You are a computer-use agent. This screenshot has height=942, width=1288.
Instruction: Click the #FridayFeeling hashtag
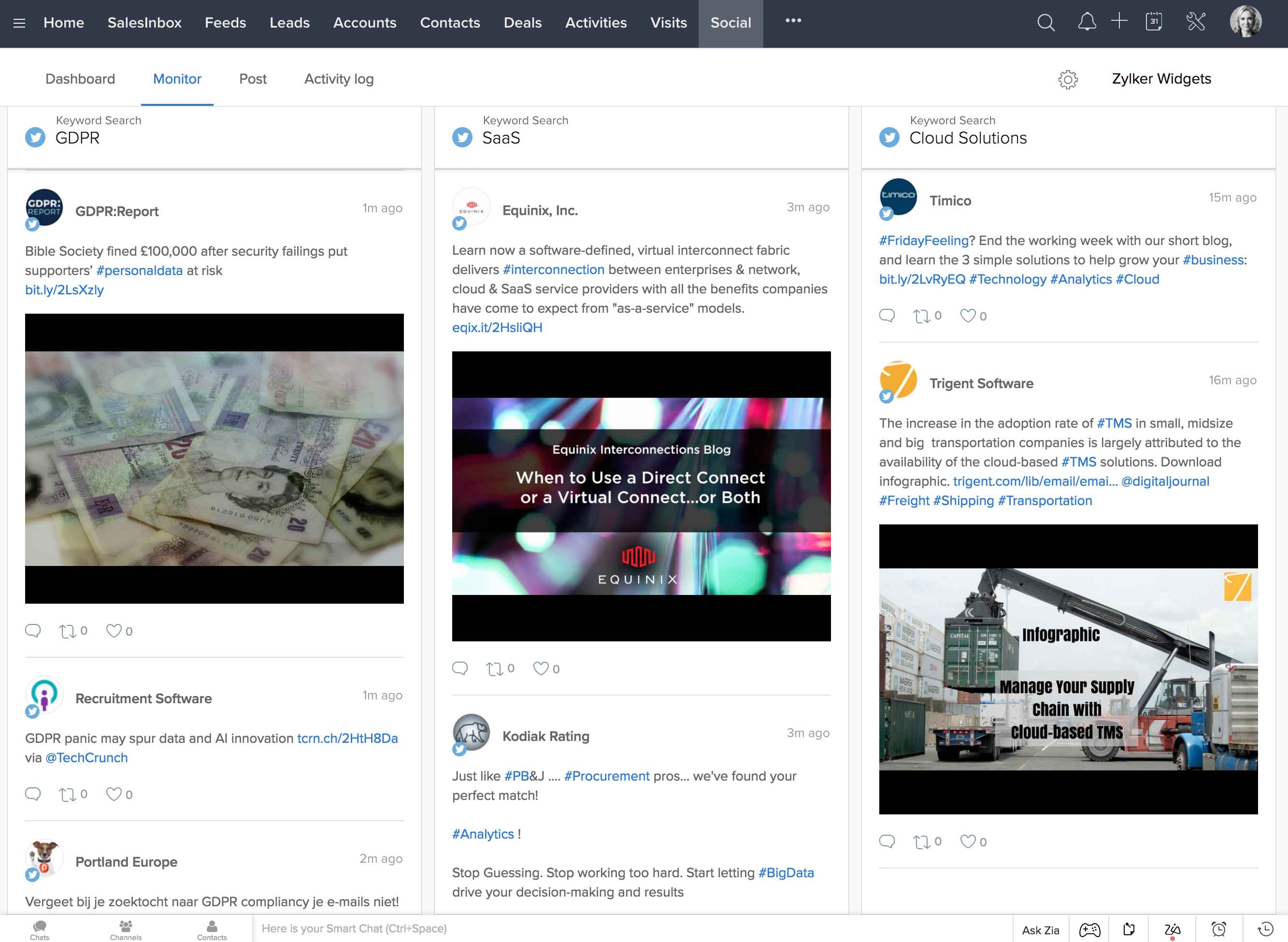924,241
